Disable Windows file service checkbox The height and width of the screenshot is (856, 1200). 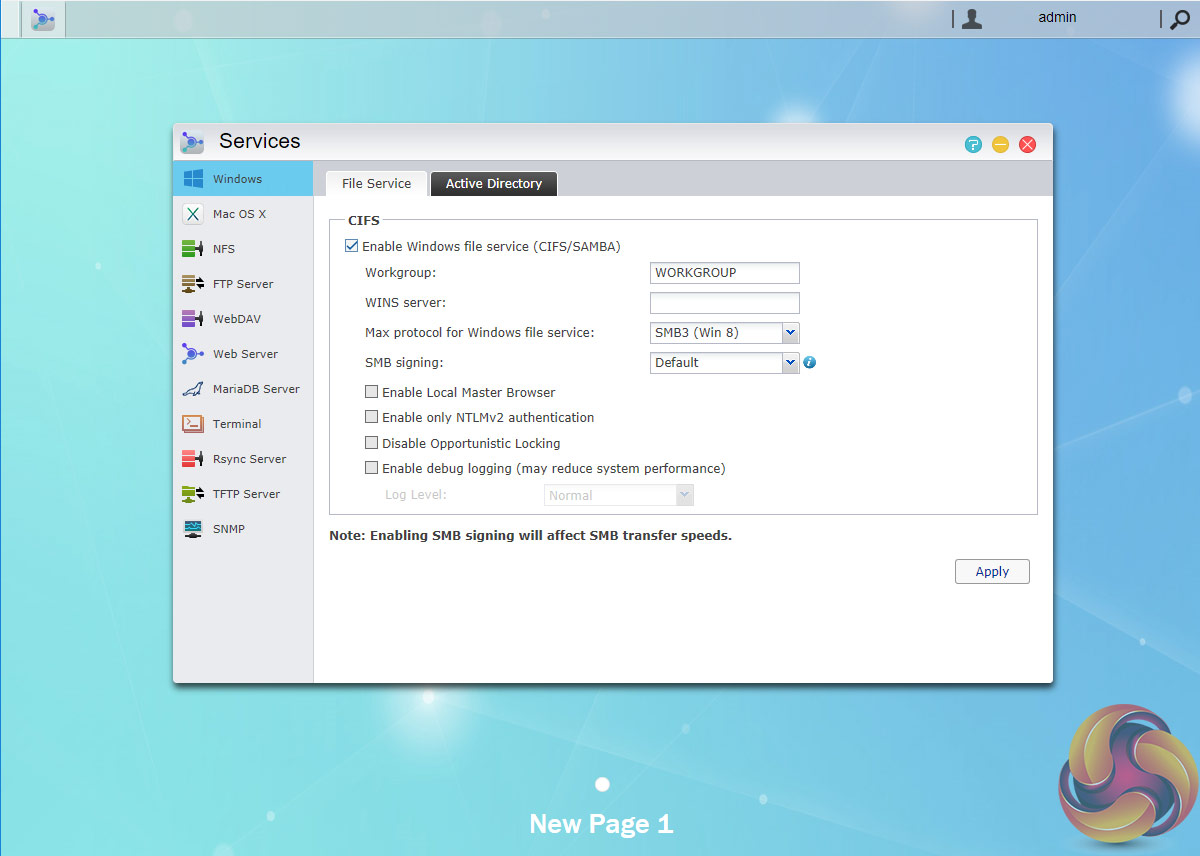(x=351, y=246)
